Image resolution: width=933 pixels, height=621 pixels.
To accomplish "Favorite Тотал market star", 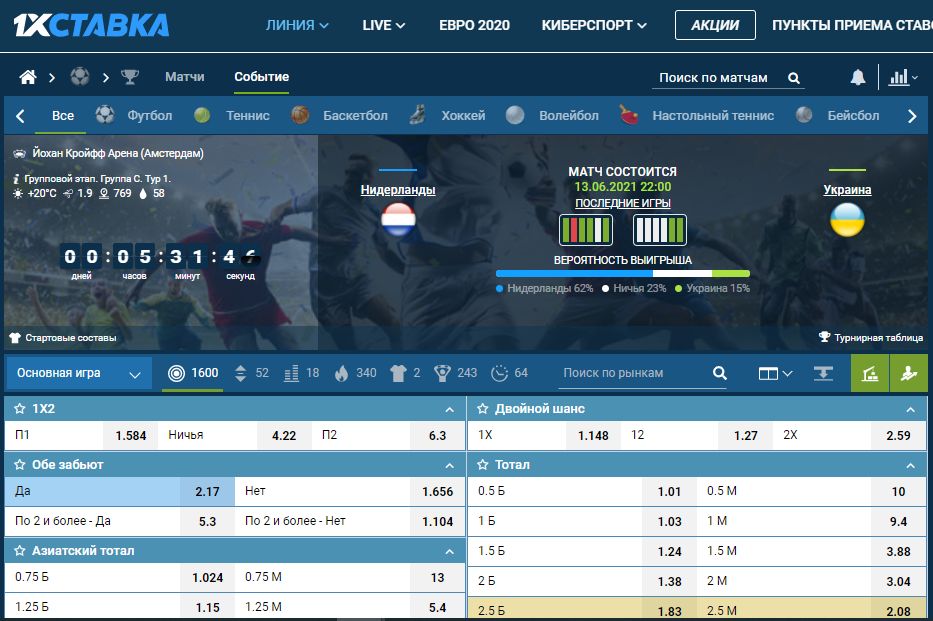I will (483, 465).
